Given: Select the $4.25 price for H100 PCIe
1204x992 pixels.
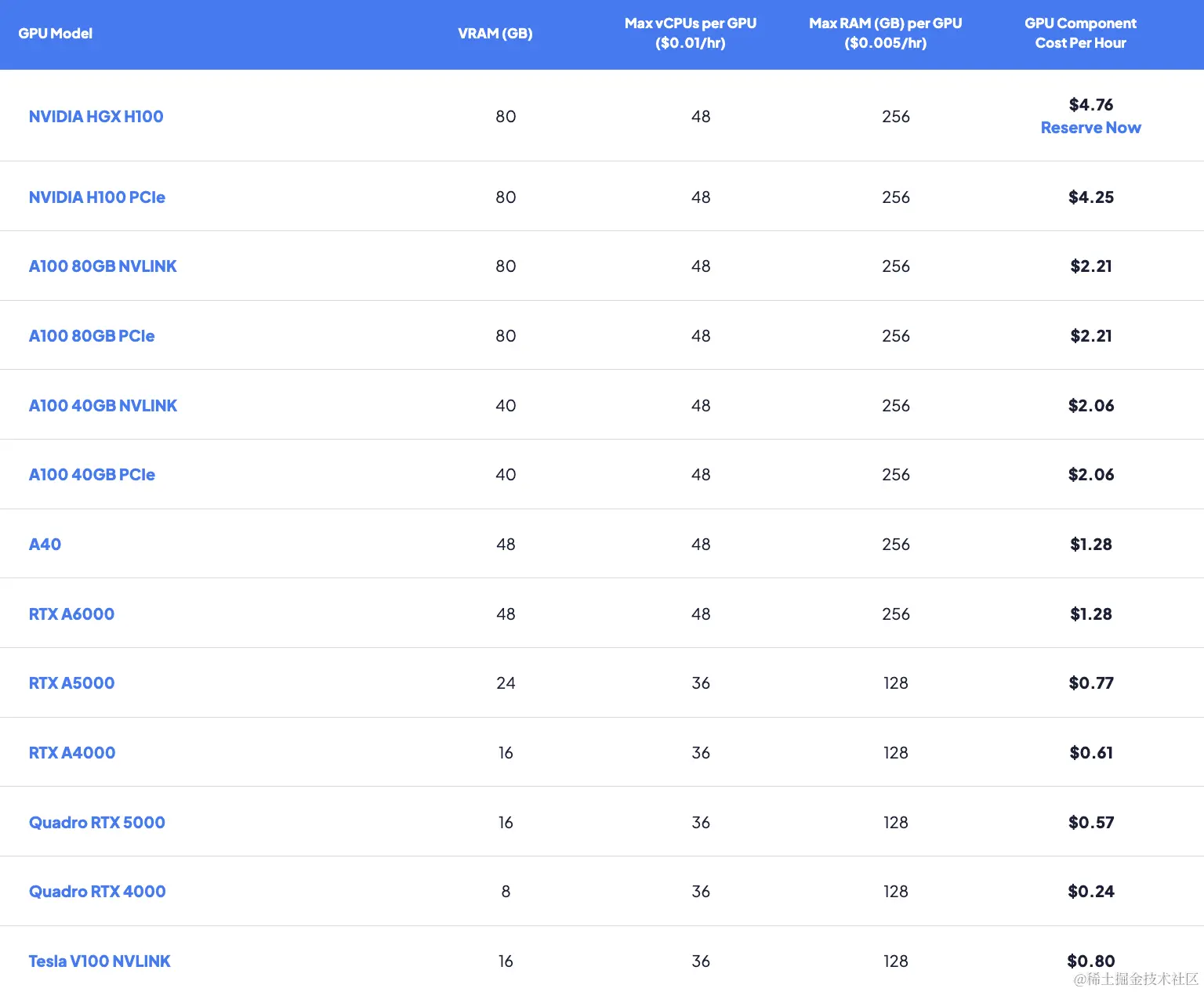Looking at the screenshot, I should tap(1091, 197).
